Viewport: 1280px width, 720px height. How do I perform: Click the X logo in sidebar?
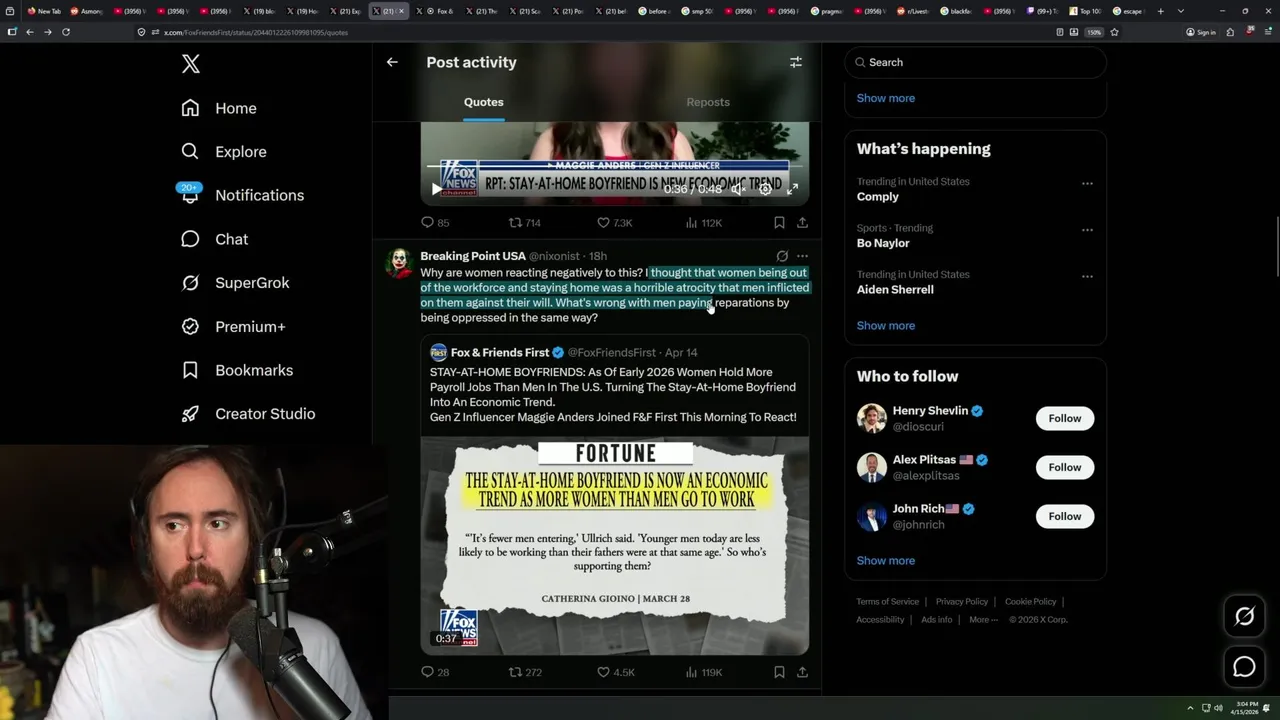point(191,64)
